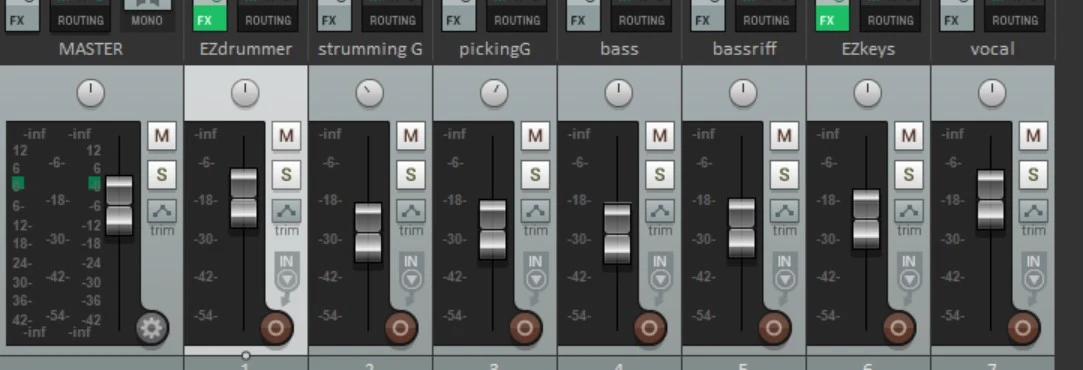Open bass track input IN menu

(660, 271)
